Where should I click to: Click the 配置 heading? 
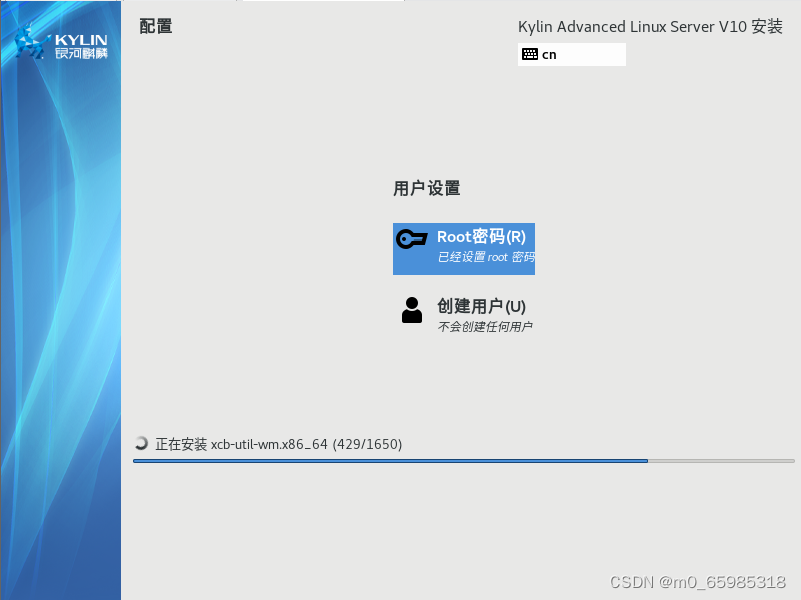[x=156, y=26]
